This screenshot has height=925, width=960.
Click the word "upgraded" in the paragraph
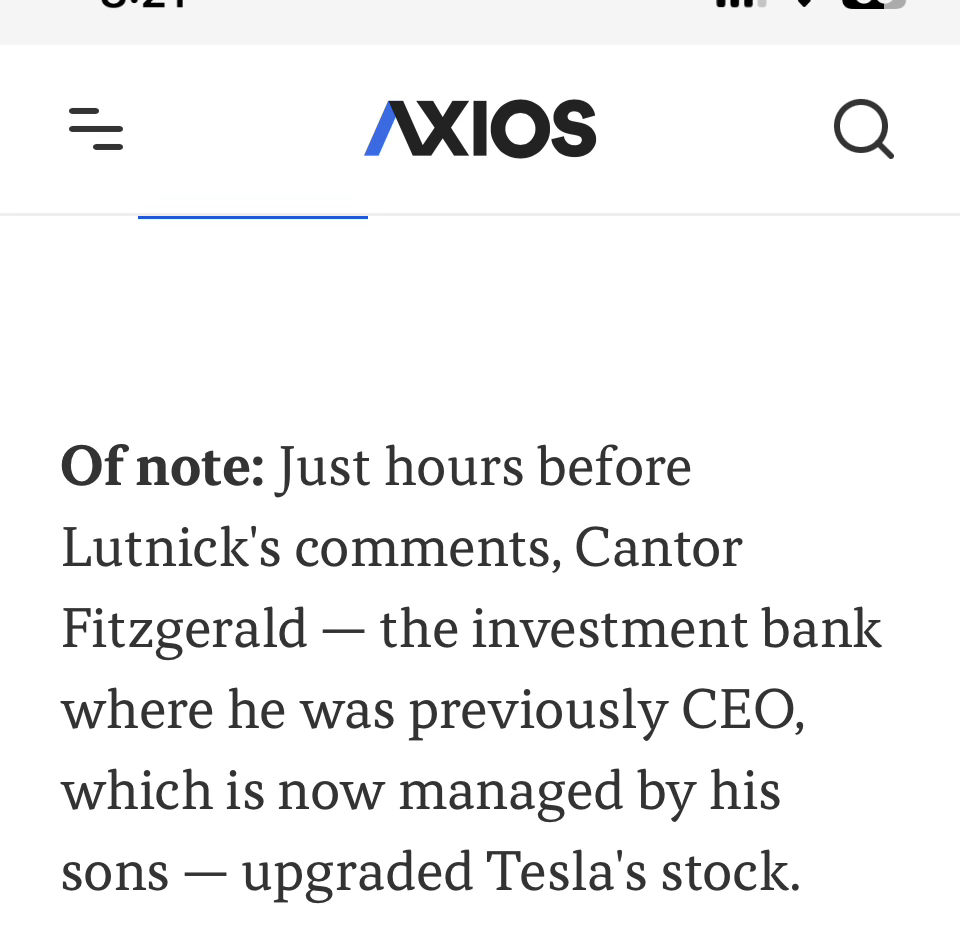tap(356, 872)
